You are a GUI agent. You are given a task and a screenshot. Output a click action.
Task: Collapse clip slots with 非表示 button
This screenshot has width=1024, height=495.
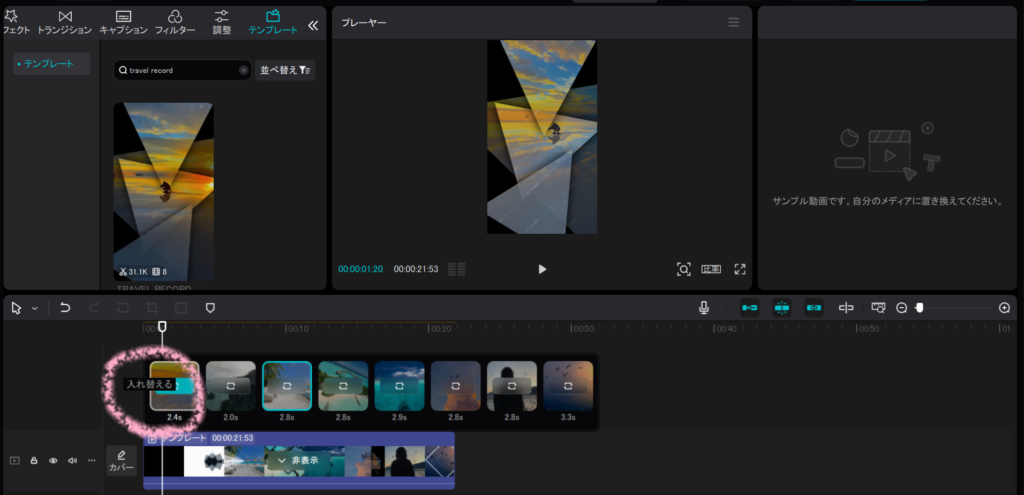(x=298, y=460)
